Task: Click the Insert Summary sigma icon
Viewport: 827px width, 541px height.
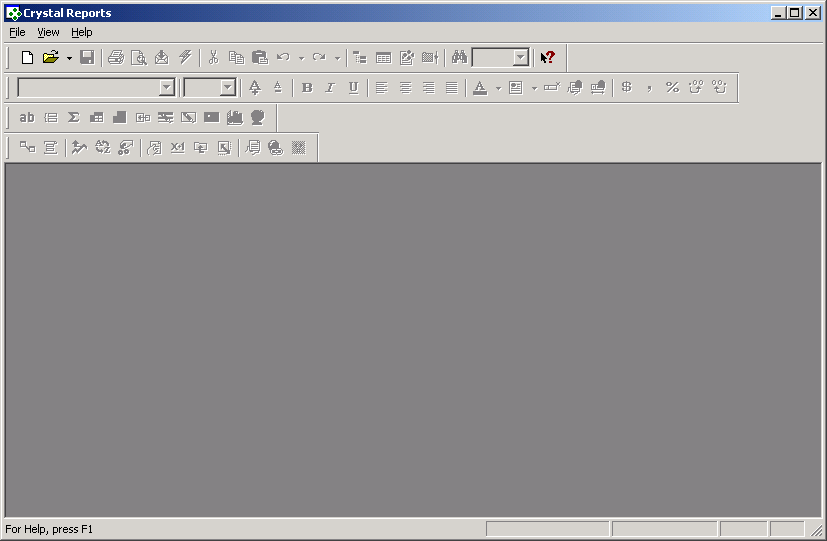Action: pyautogui.click(x=73, y=118)
